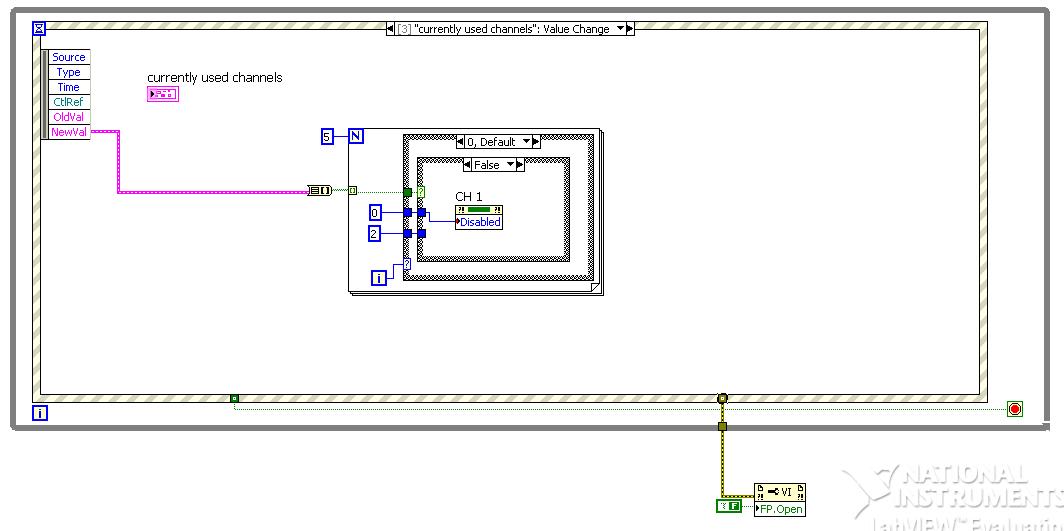The height and width of the screenshot is (531, 1064).
Task: Open the False case selector dropdown
Action: pyautogui.click(x=511, y=165)
